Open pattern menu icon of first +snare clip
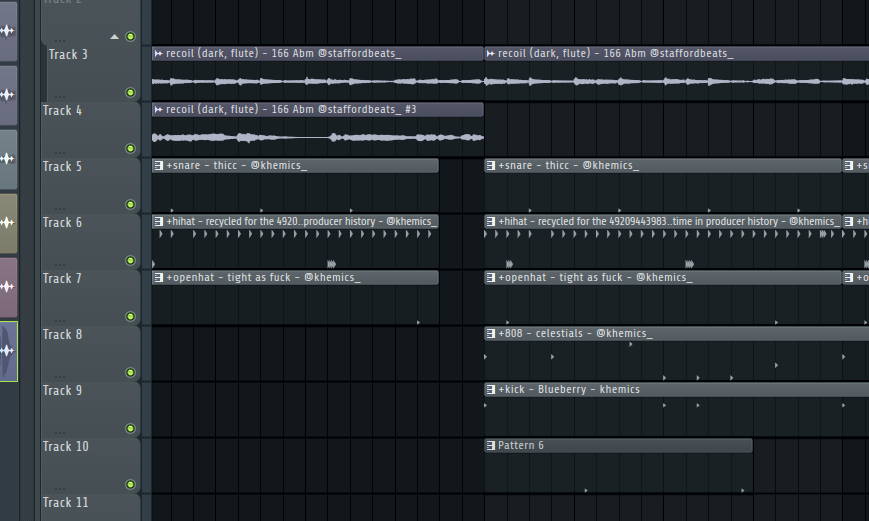Viewport: 869px width, 521px height. pos(159,165)
